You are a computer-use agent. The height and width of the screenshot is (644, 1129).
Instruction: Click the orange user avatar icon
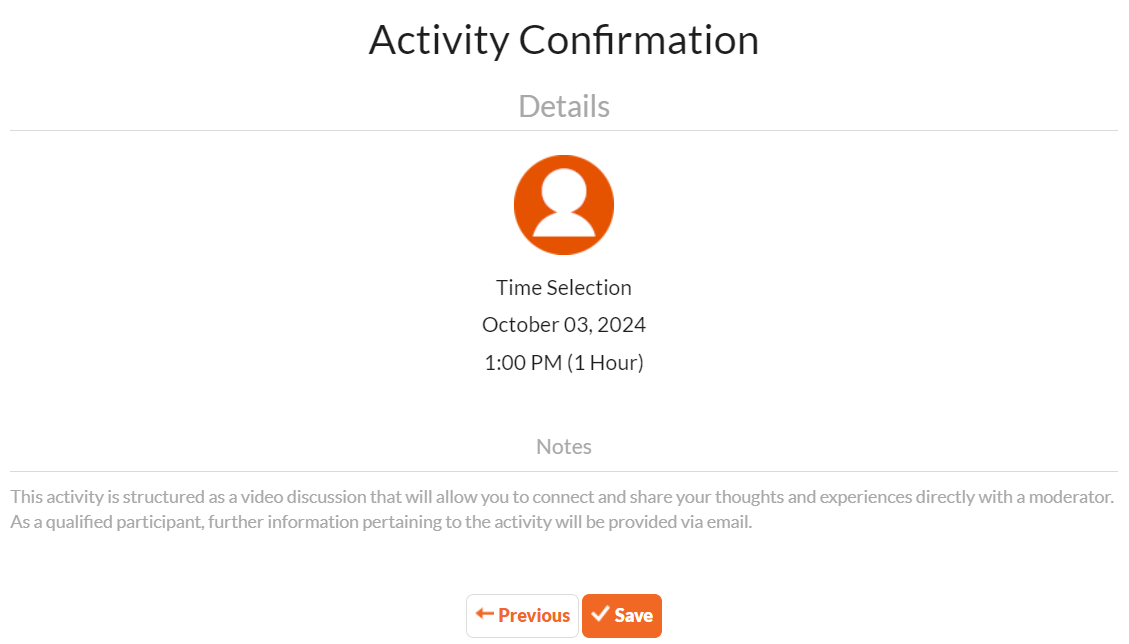pos(563,205)
